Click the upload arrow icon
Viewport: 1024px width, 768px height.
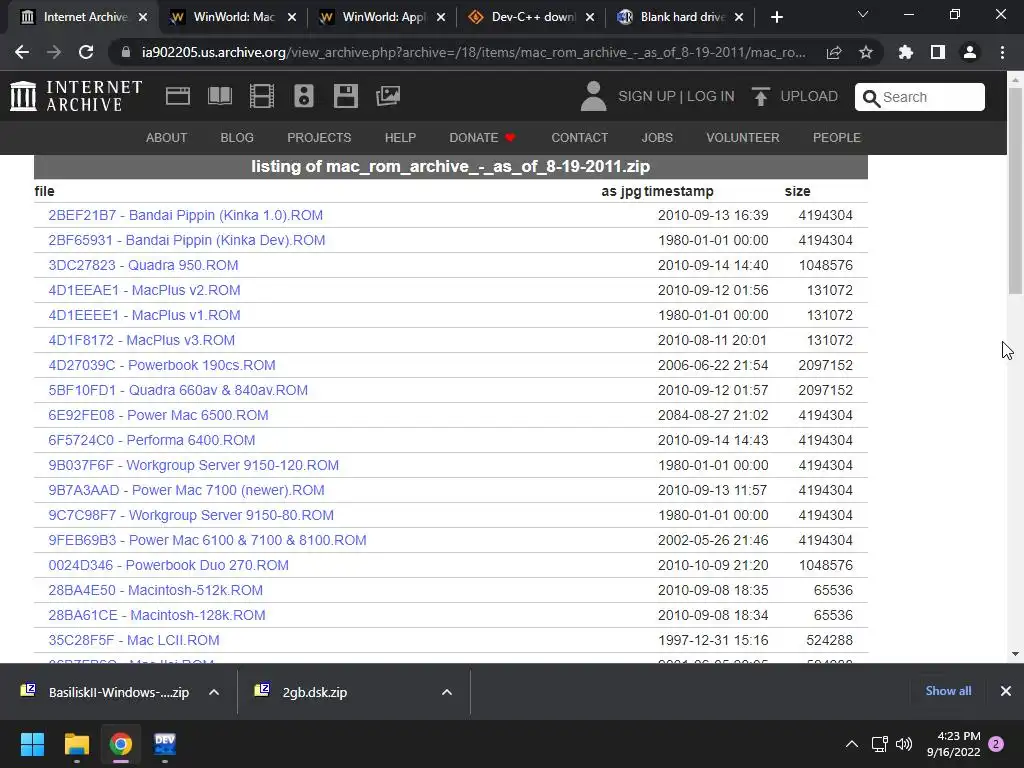point(760,97)
